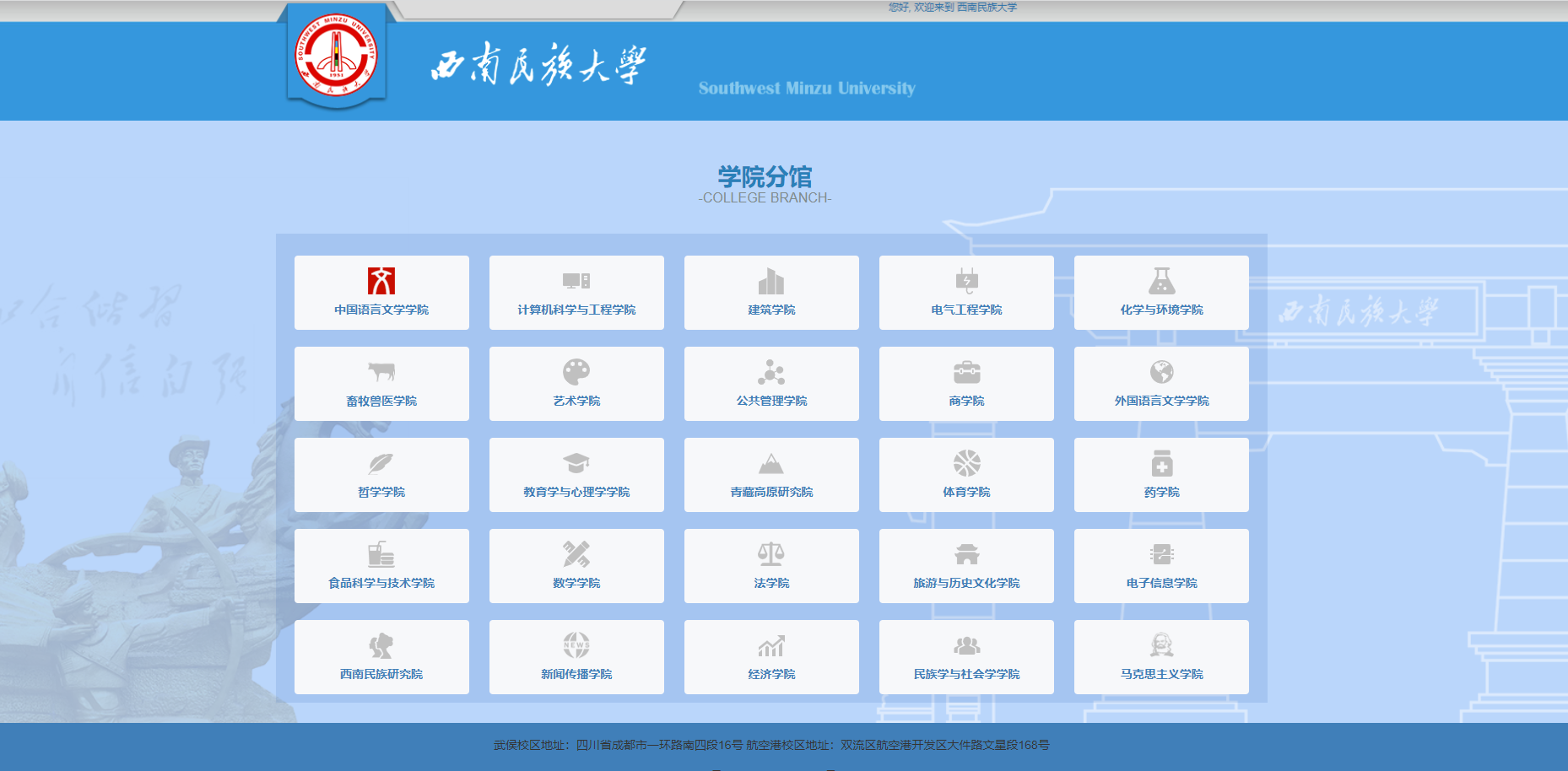Click the 西南民族大学 calligraphy title in header
1568x771 pixels.
coord(538,64)
